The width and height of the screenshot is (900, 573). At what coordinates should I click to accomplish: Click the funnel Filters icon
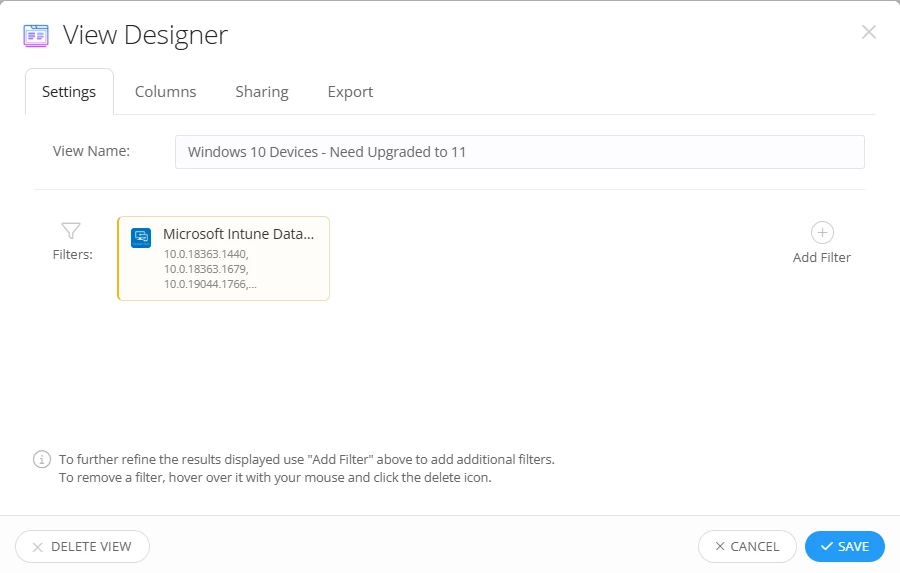coord(71,231)
